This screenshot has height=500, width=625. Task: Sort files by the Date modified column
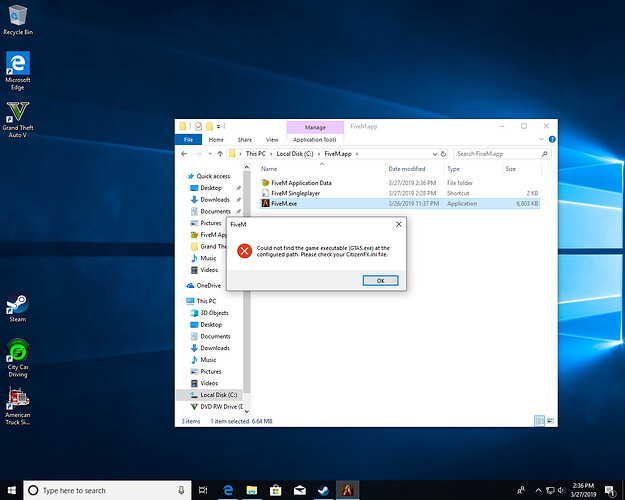click(407, 169)
